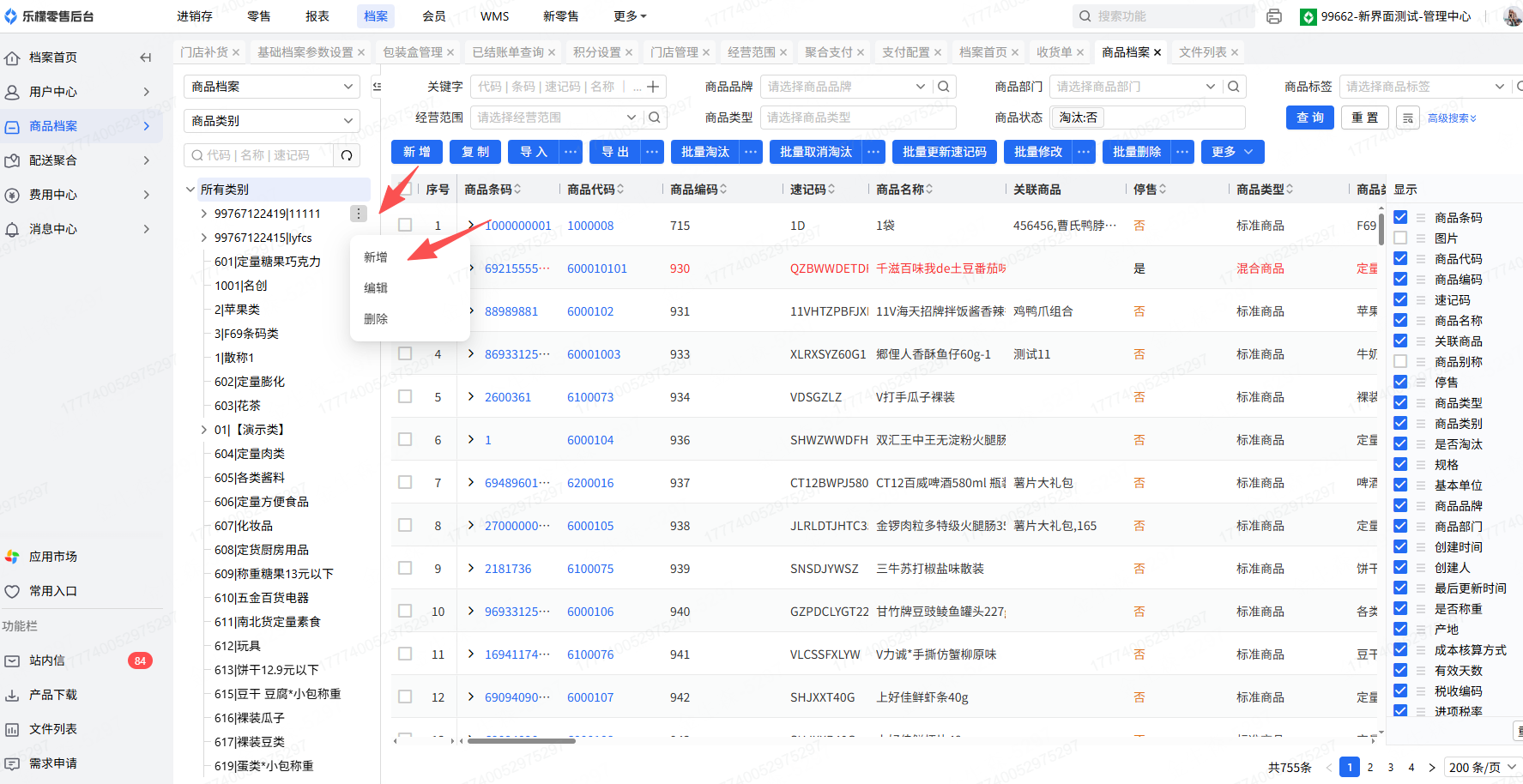Open 站内信 inbox in sidebar
1523x784 pixels.
(x=47, y=660)
